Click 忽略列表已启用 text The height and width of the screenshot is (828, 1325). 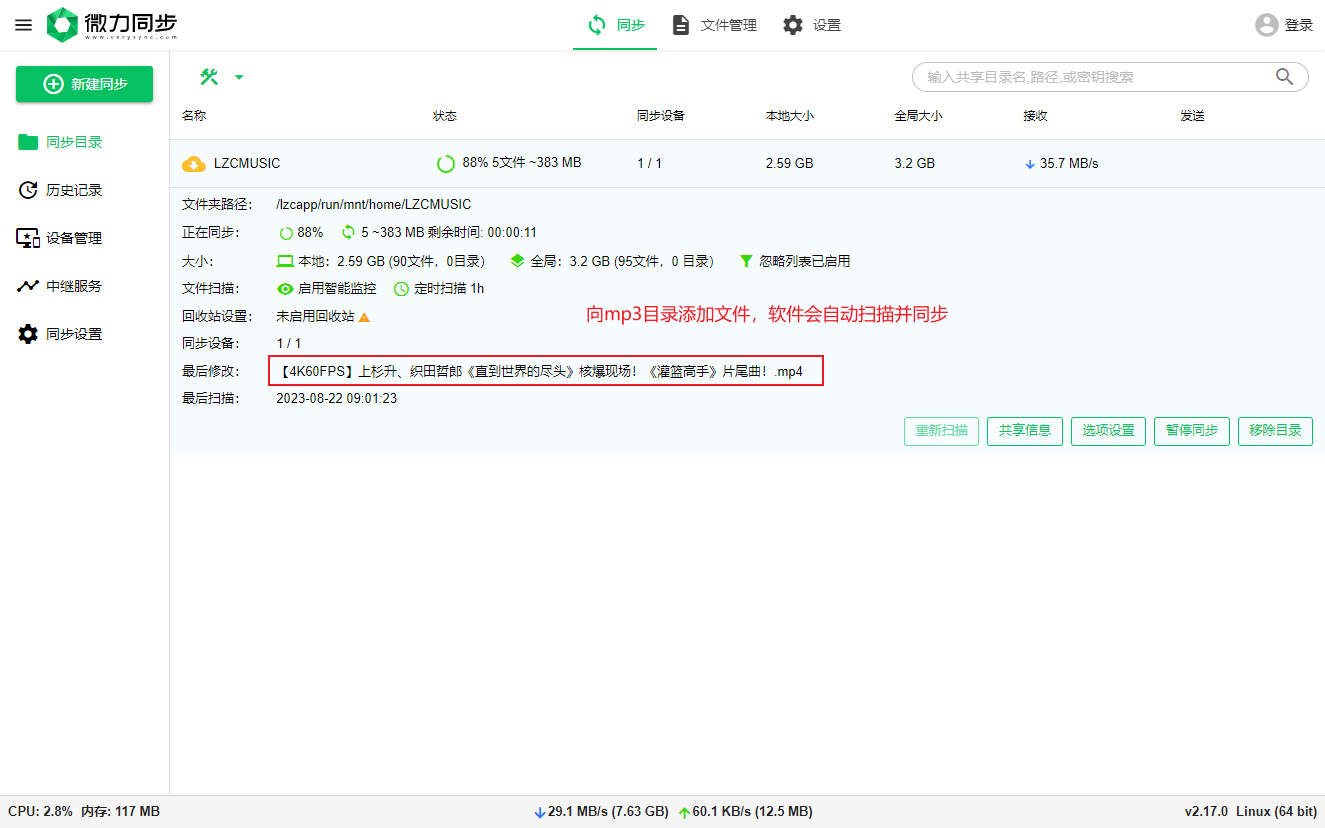[804, 261]
